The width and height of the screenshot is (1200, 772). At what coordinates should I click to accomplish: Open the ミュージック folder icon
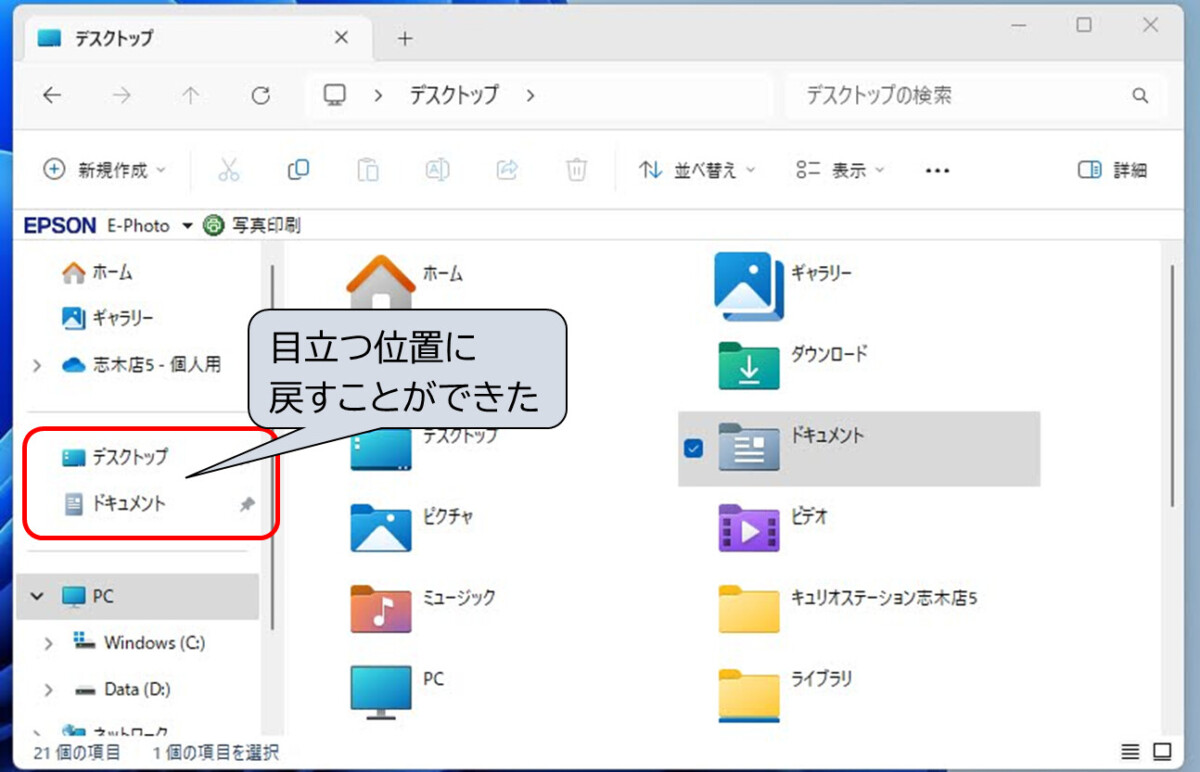380,609
